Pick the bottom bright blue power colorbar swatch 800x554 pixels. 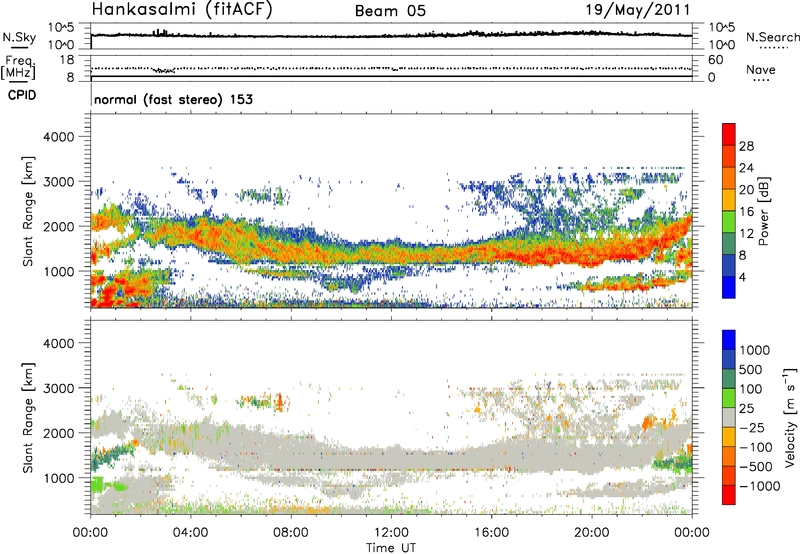[x=729, y=287]
